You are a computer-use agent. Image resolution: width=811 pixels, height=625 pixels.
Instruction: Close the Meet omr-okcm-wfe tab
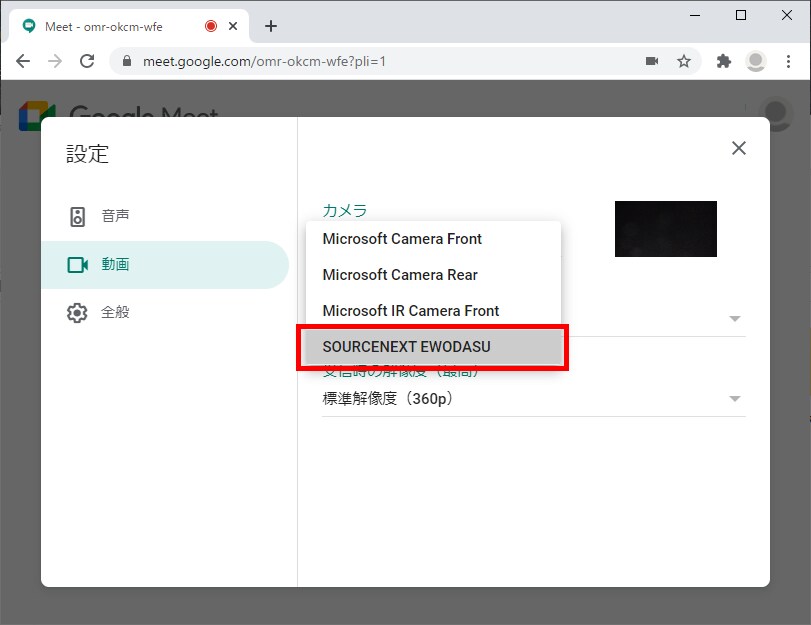pos(233,26)
